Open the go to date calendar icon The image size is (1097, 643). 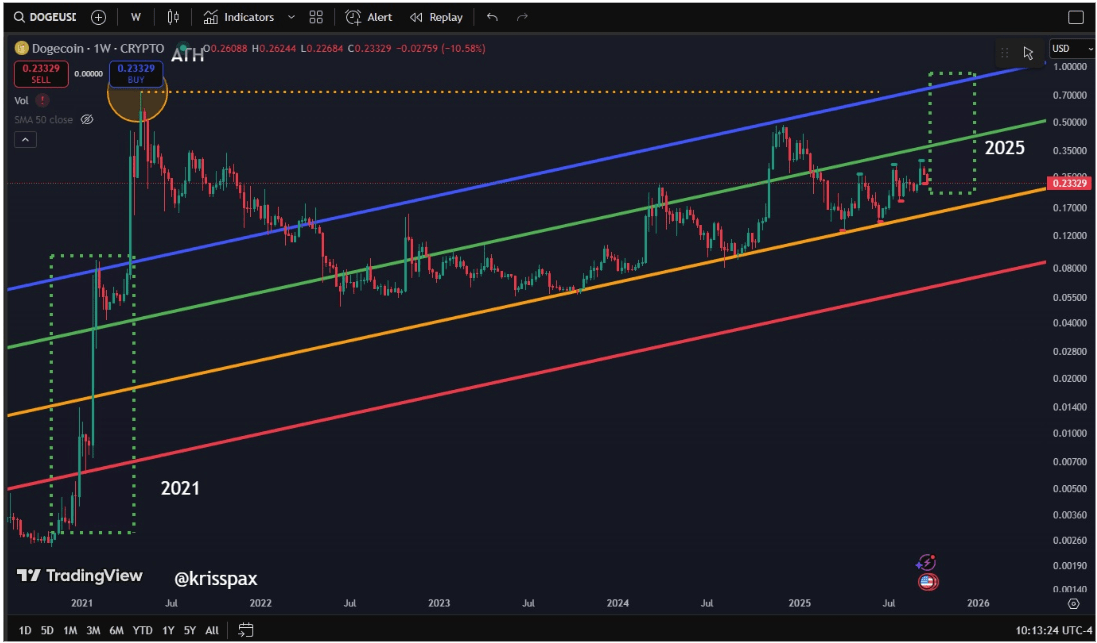pos(246,630)
